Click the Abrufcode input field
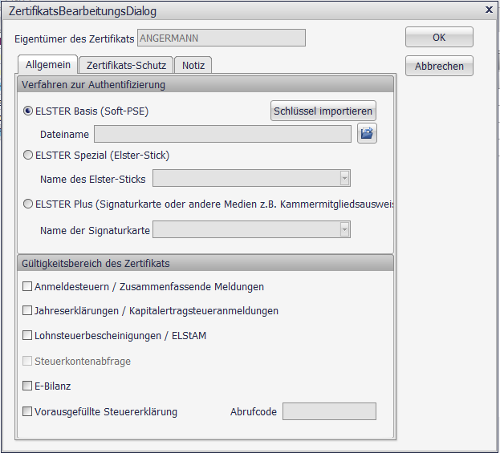 click(x=329, y=411)
